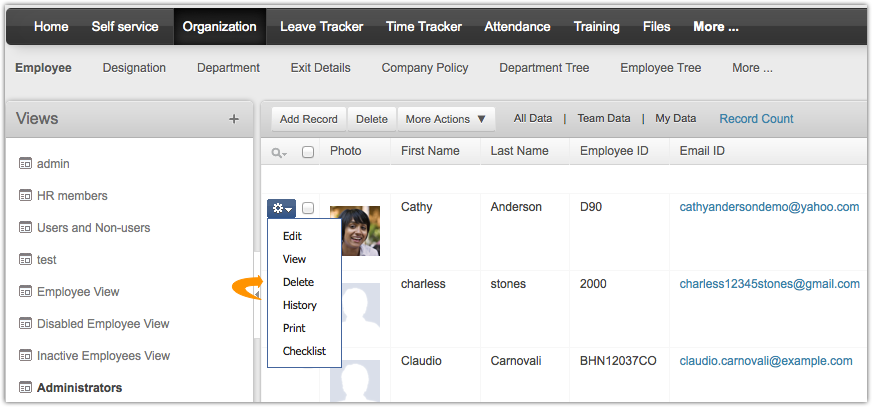This screenshot has width=872, height=407.
Task: Choose History from the row context menu
Action: coord(300,305)
